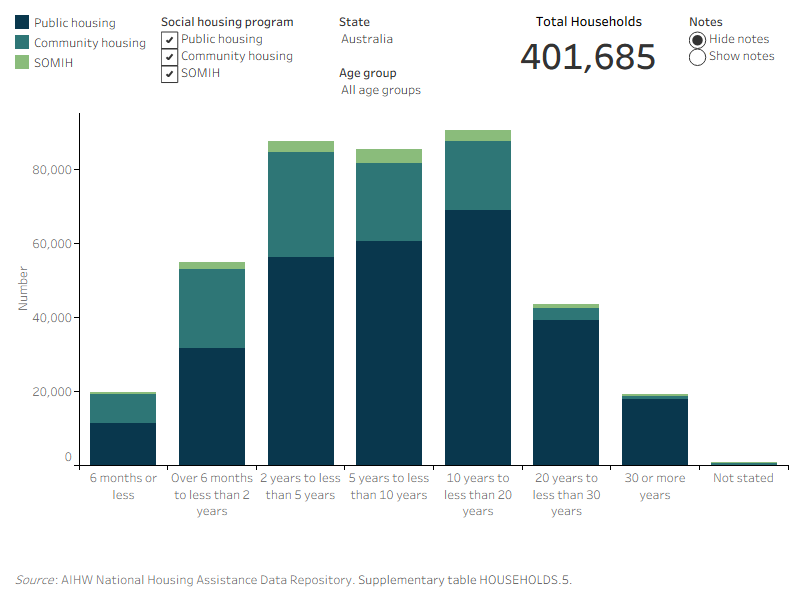Select Public housing segment for 20 to 30 years
The height and width of the screenshot is (600, 800).
coord(566,392)
